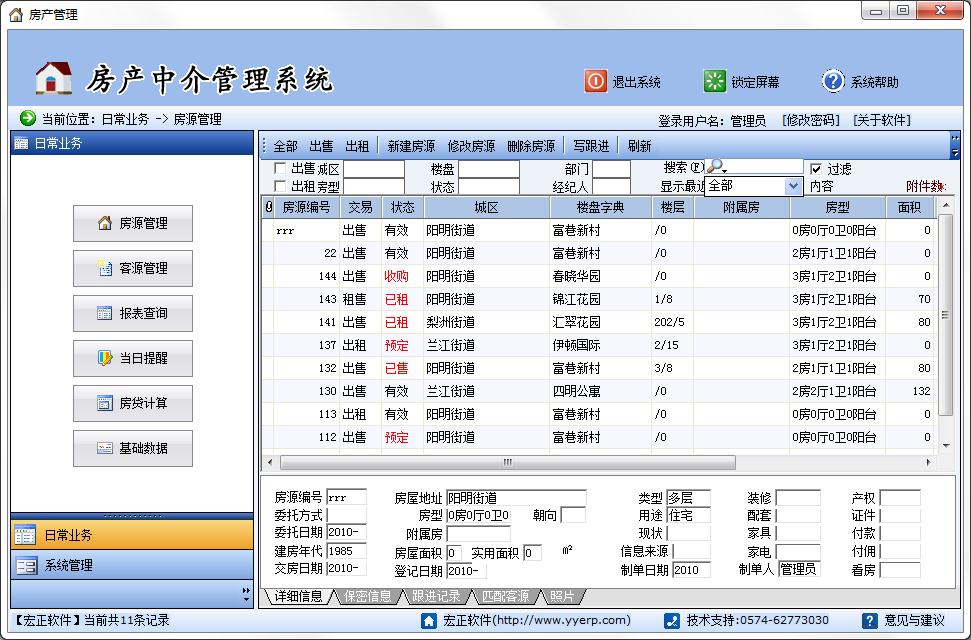Expand the 系统管理 sidebar section
This screenshot has height=640, width=971.
point(68,565)
